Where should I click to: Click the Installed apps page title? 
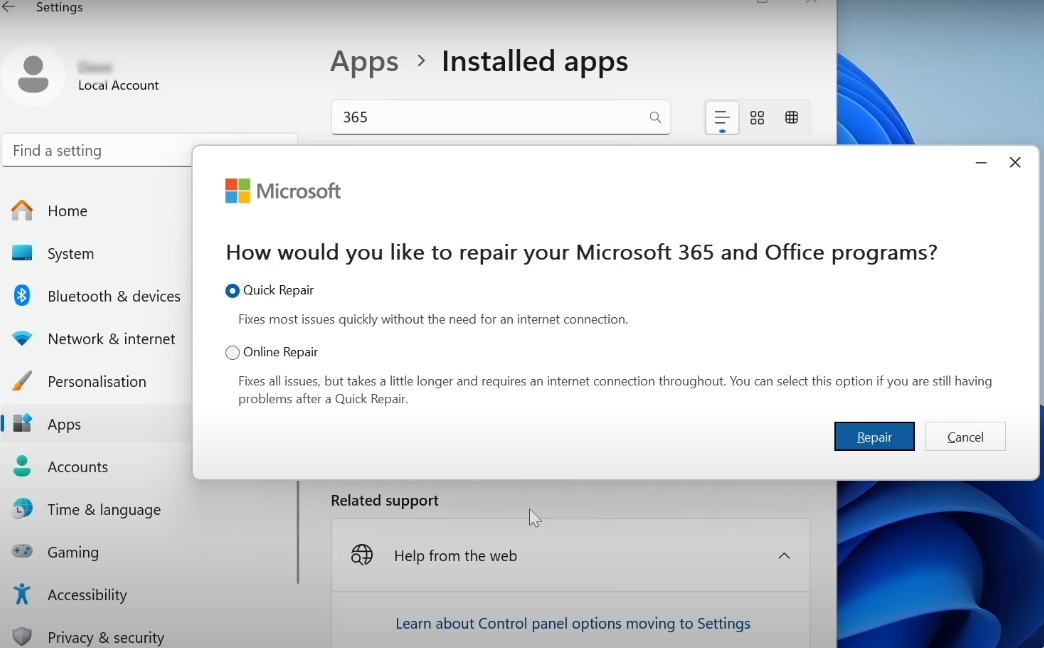click(535, 61)
